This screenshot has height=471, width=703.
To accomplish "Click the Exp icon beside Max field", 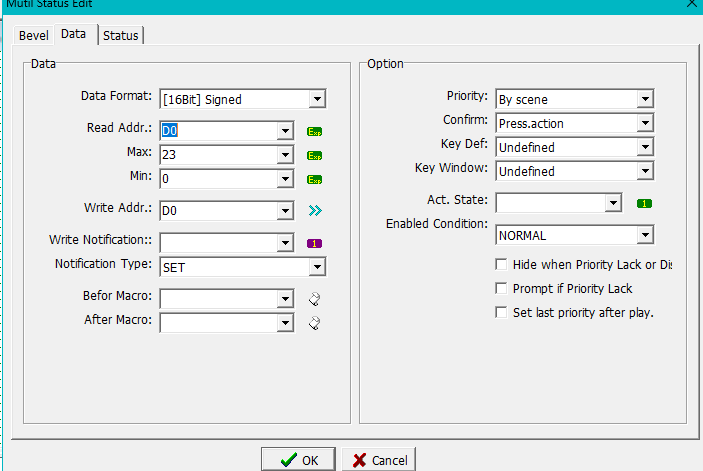I will (314, 155).
